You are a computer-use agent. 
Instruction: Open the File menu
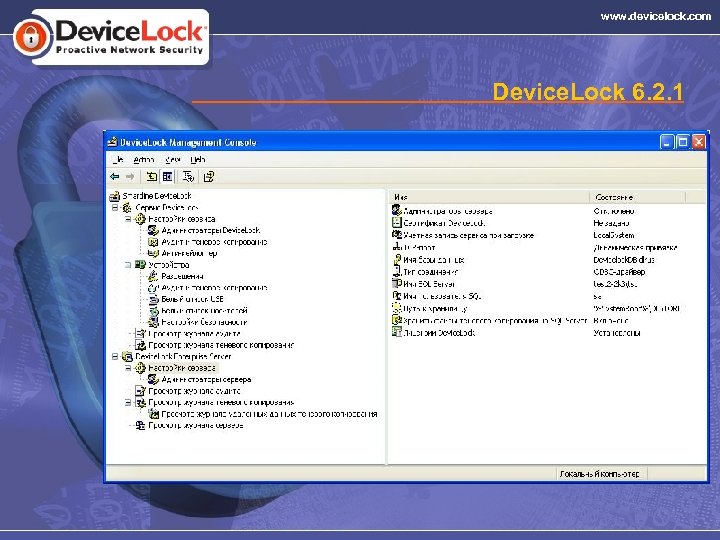tap(118, 160)
